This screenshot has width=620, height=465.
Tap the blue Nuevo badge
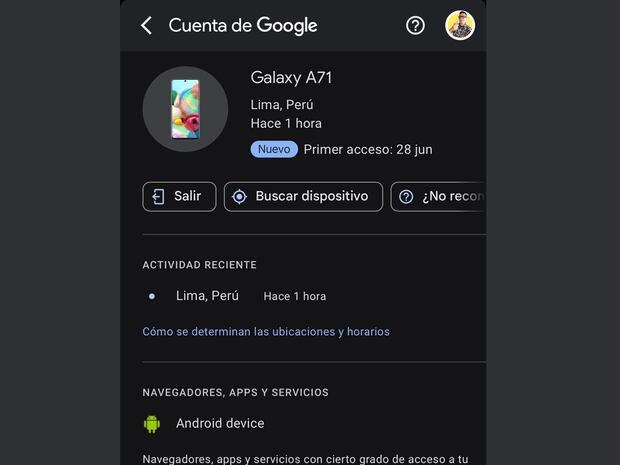click(x=274, y=149)
